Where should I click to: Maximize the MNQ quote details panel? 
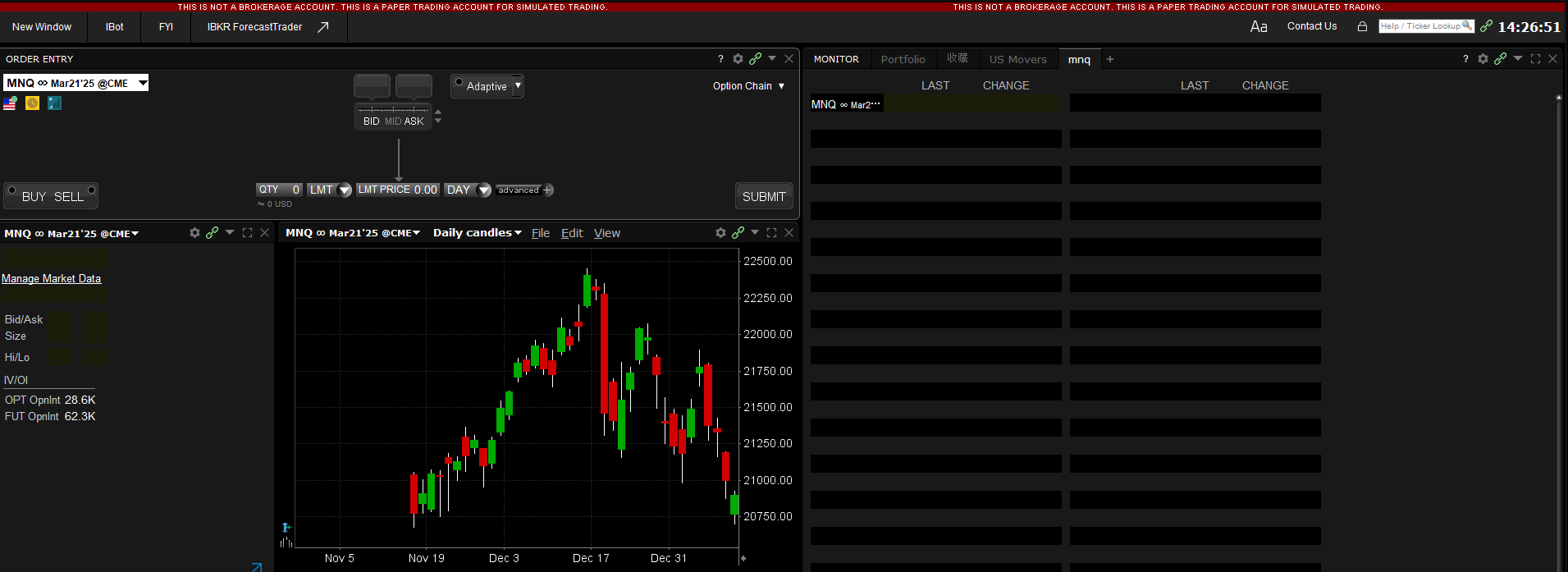tap(247, 233)
